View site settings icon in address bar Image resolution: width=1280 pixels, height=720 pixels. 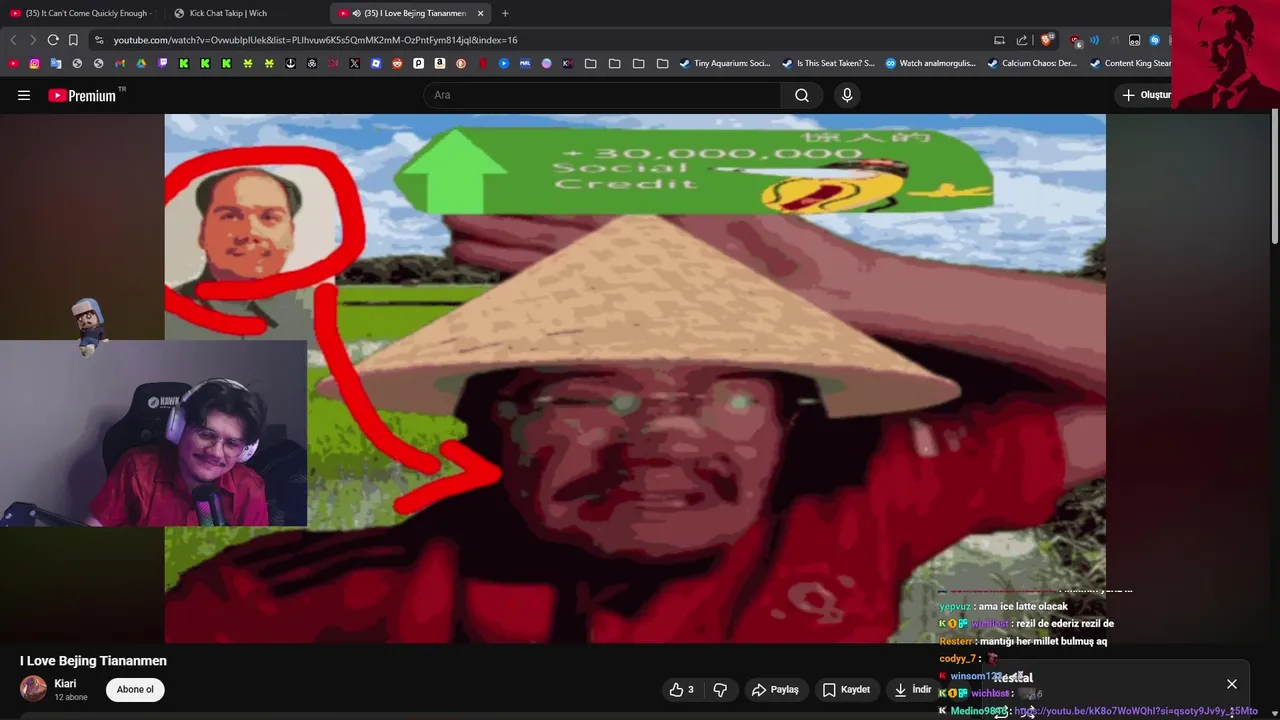pos(99,40)
